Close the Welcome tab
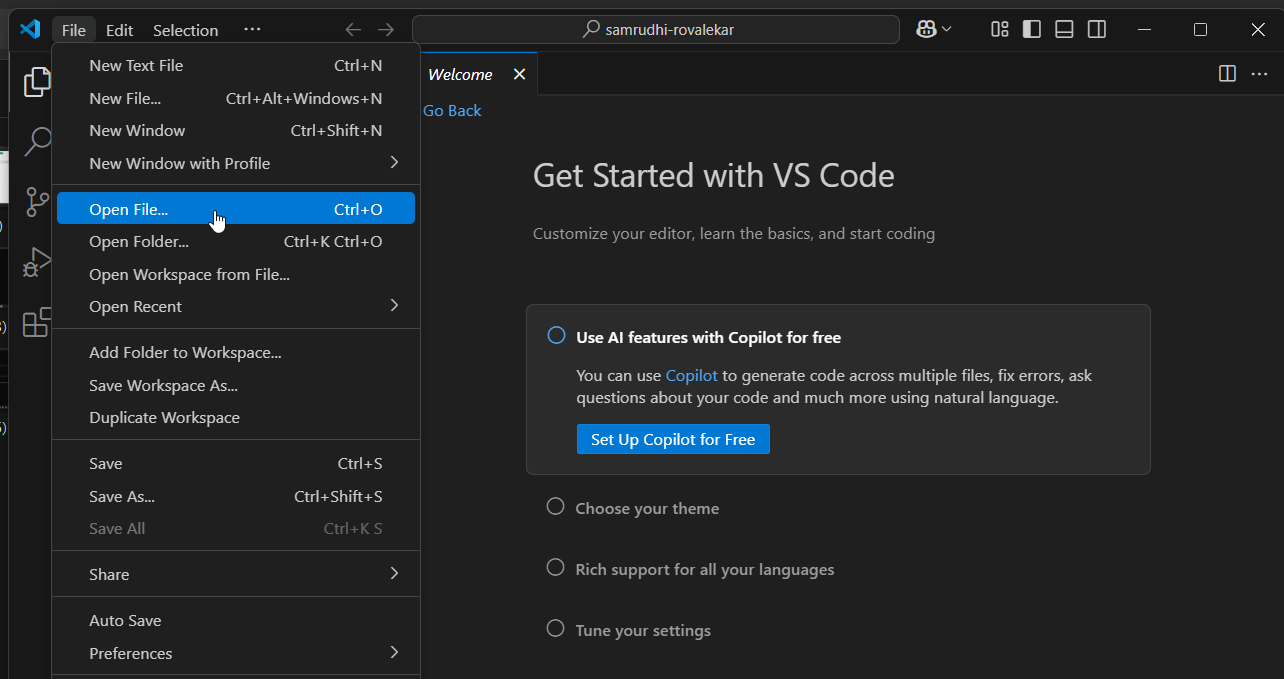The height and width of the screenshot is (679, 1284). pyautogui.click(x=519, y=74)
